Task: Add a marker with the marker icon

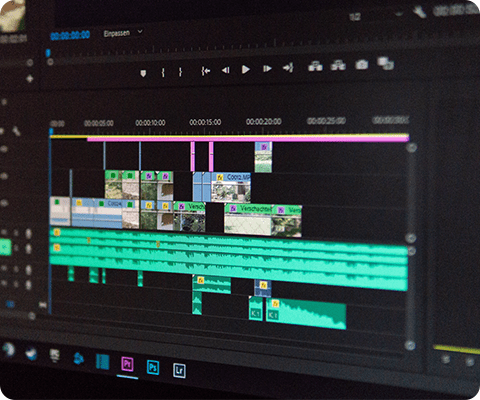Action: pyautogui.click(x=143, y=73)
